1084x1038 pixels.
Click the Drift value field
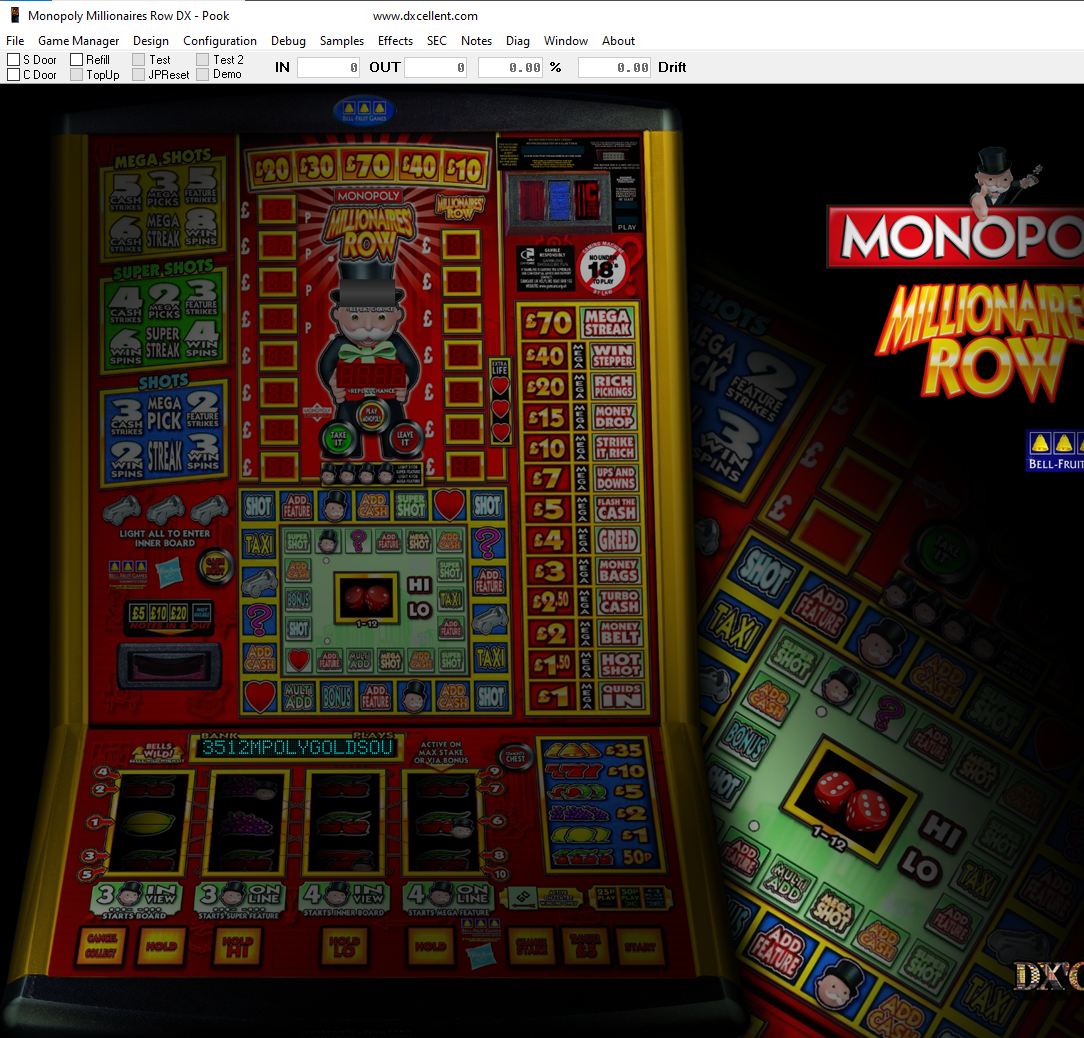coord(615,67)
